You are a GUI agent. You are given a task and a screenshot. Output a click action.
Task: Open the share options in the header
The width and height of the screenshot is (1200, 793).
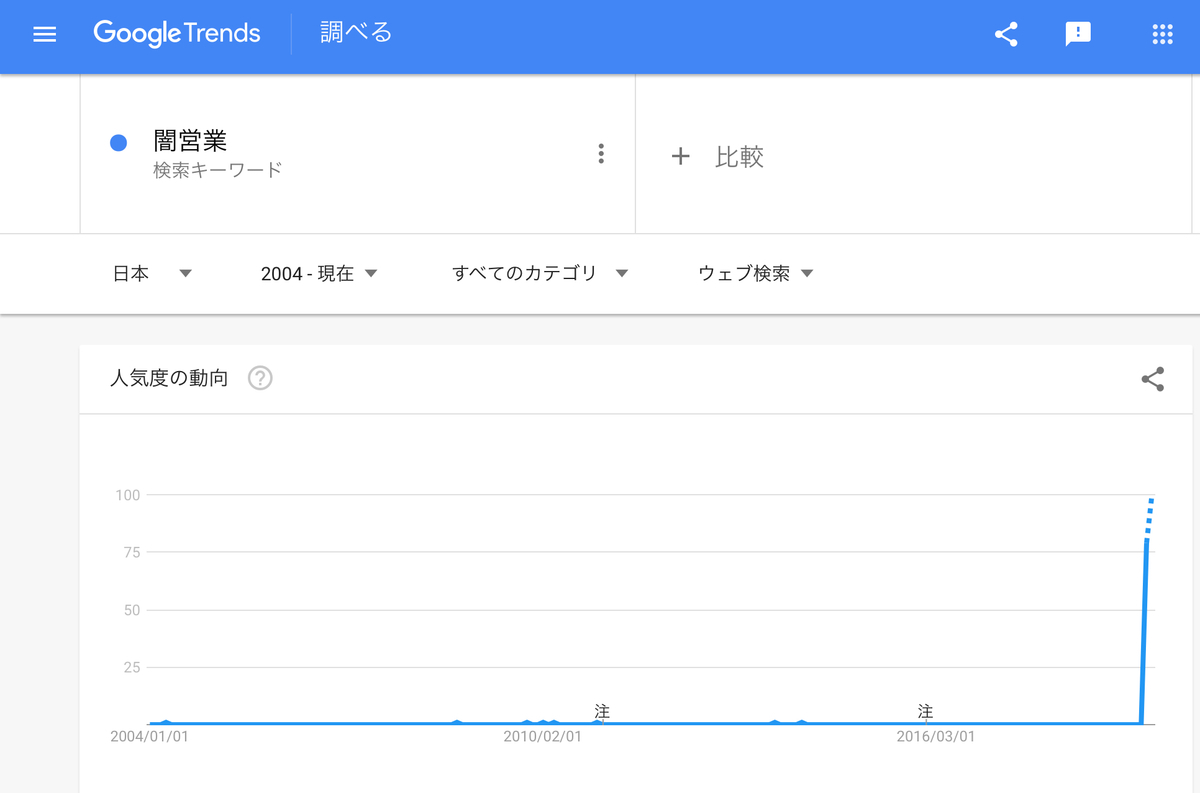1006,33
